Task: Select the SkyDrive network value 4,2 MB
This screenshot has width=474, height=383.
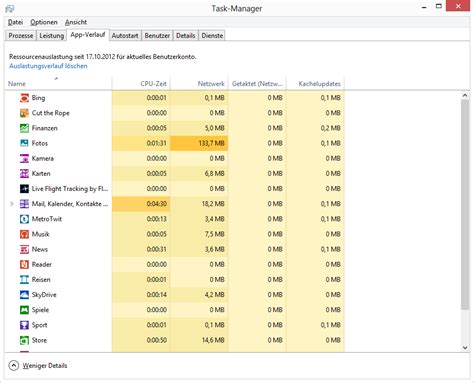Action: pyautogui.click(x=214, y=295)
